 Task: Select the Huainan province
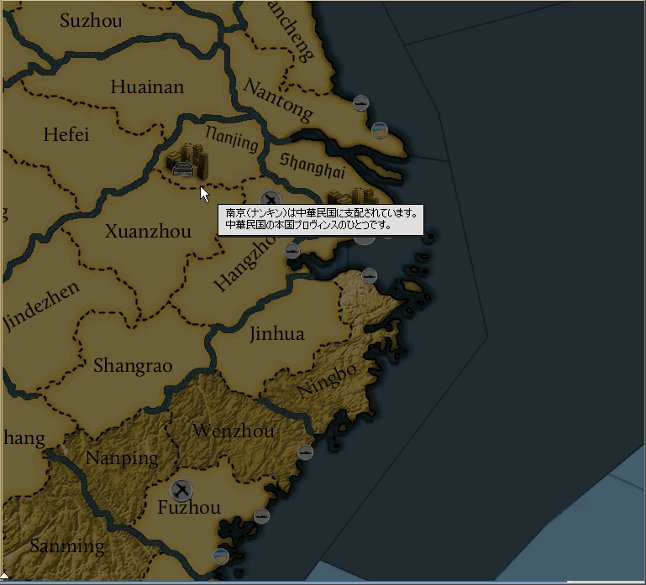point(147,87)
